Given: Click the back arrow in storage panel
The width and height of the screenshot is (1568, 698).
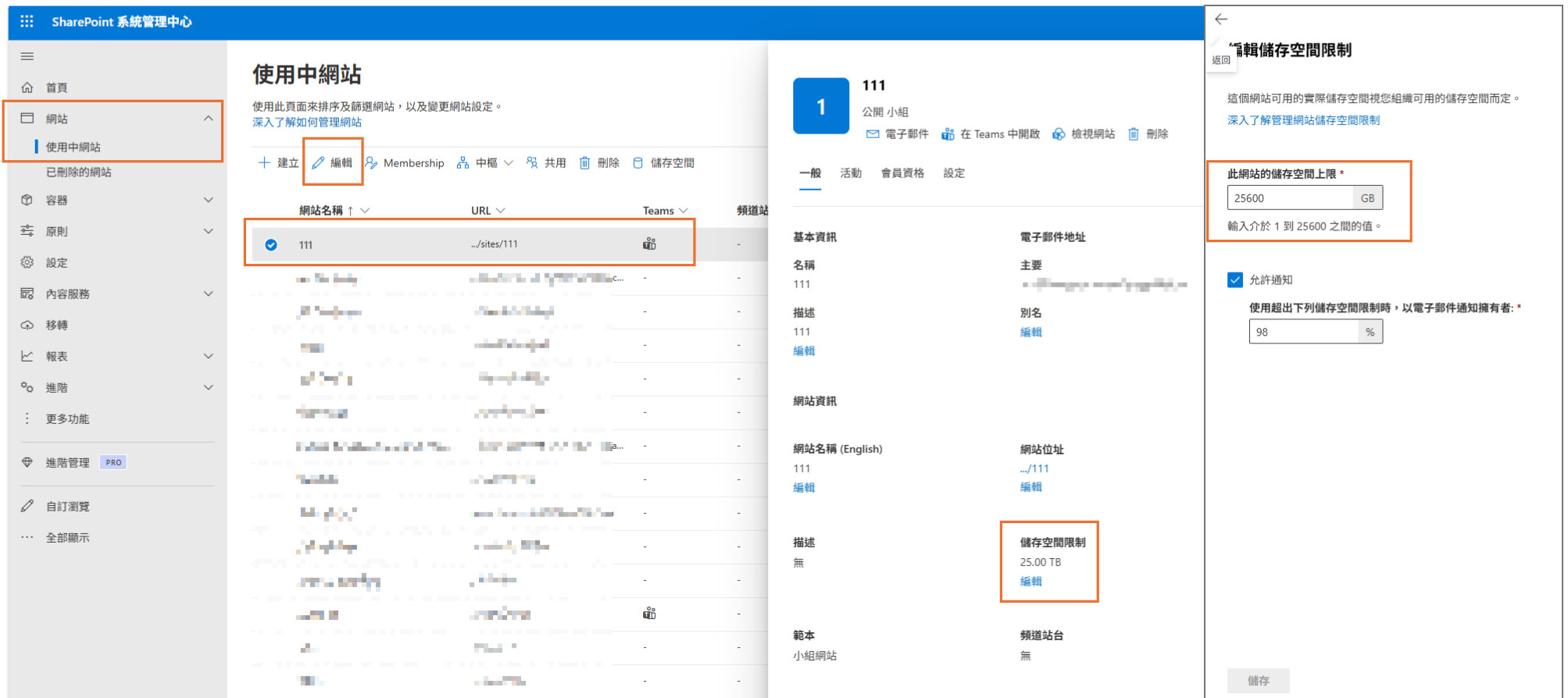Looking at the screenshot, I should (x=1222, y=20).
